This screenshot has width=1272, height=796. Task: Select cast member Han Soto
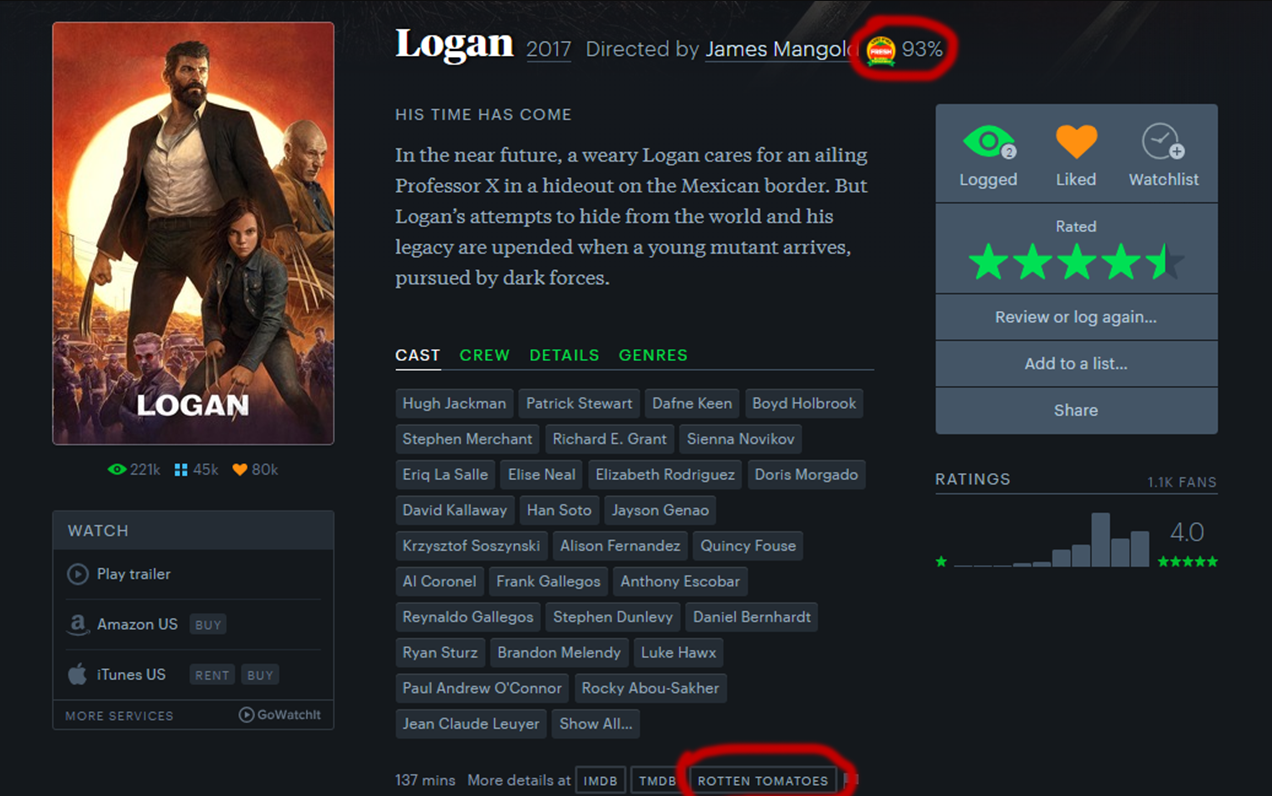(x=559, y=510)
